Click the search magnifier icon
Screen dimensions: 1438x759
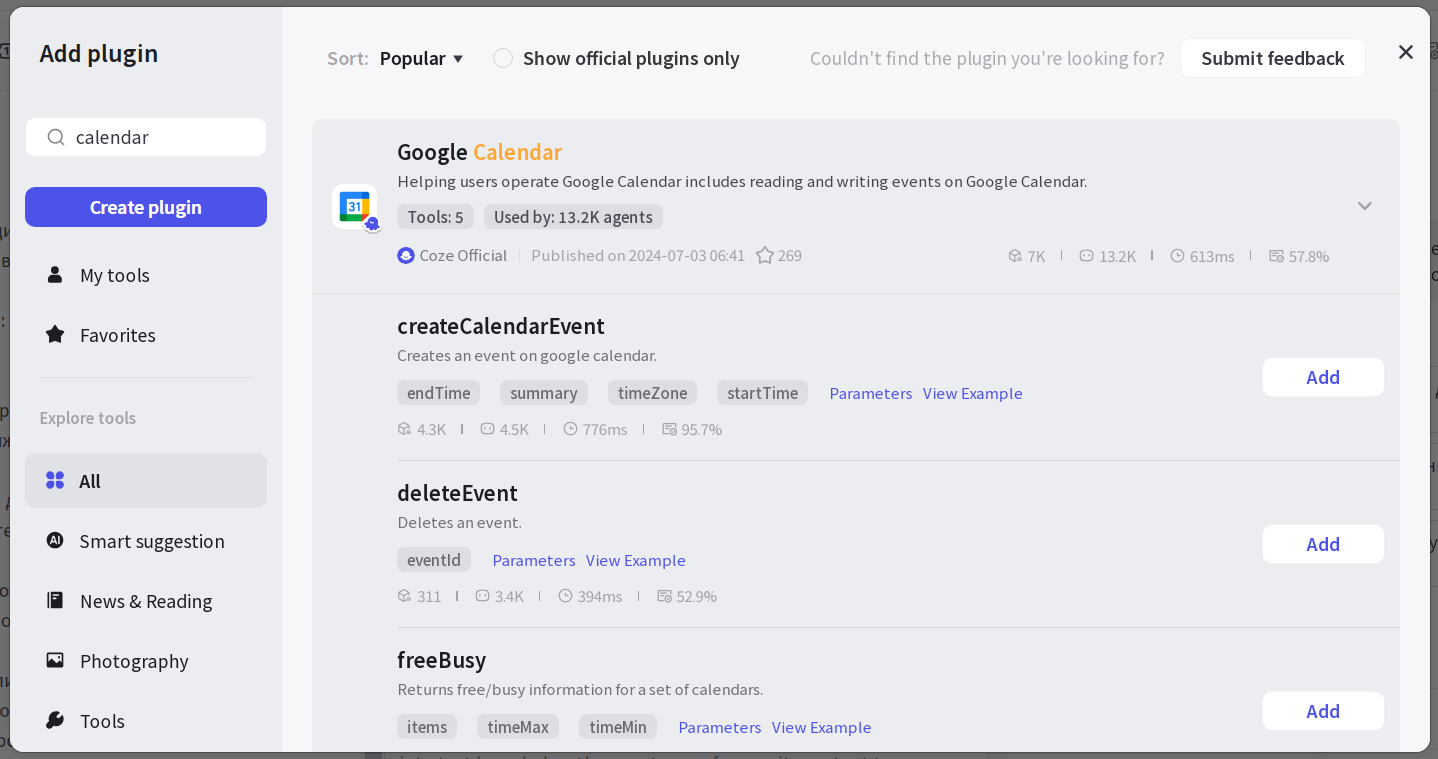click(x=56, y=137)
